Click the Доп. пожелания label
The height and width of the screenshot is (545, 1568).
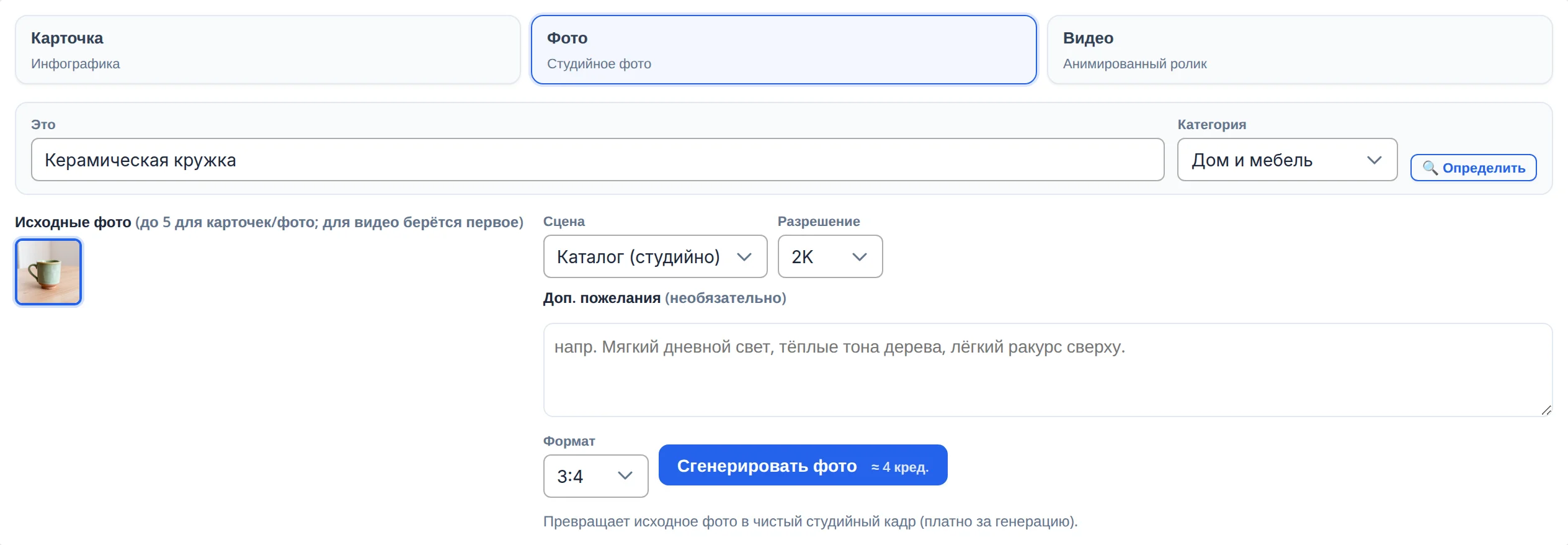click(x=602, y=298)
